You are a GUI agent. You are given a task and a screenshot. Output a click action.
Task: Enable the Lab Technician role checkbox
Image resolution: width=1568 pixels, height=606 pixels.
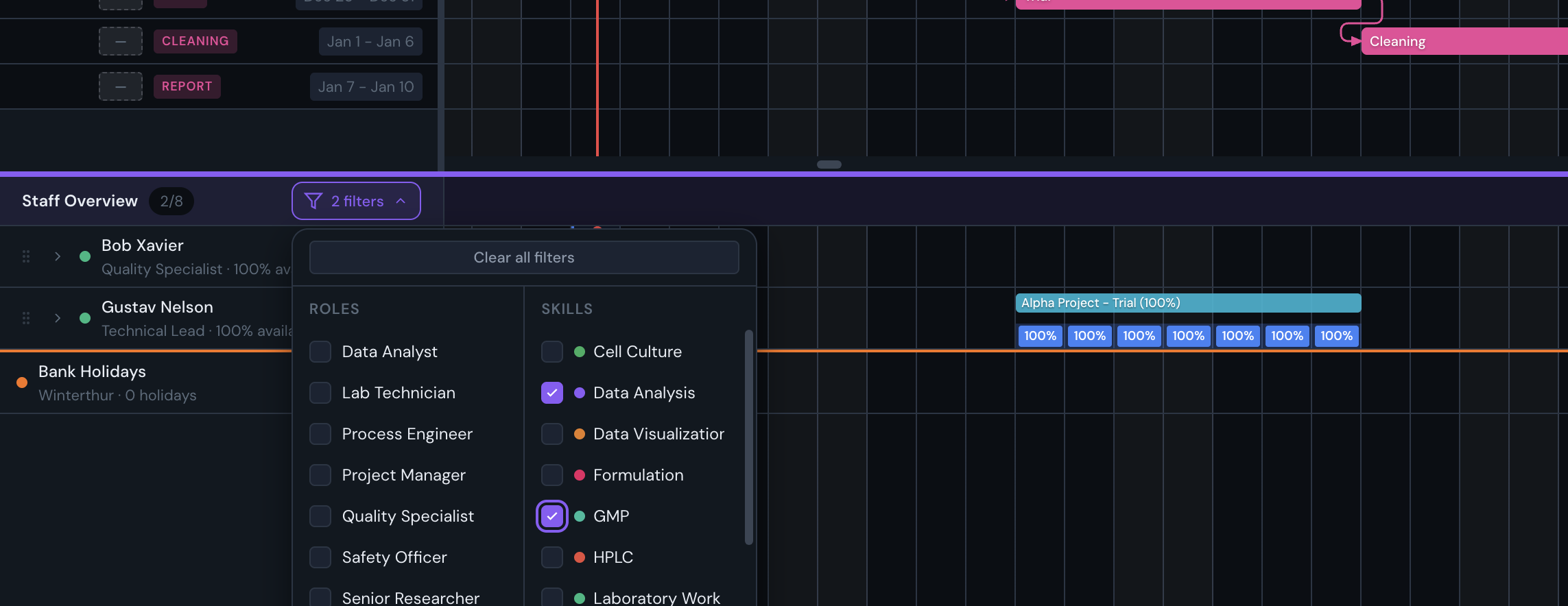click(x=320, y=393)
